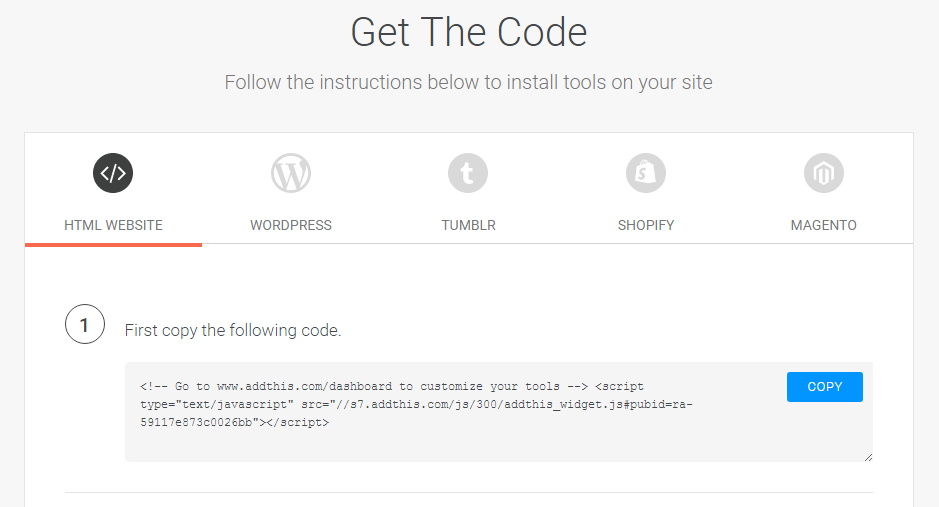Click the 'Follow the instructions below' subtitle
939x507 pixels.
point(468,82)
